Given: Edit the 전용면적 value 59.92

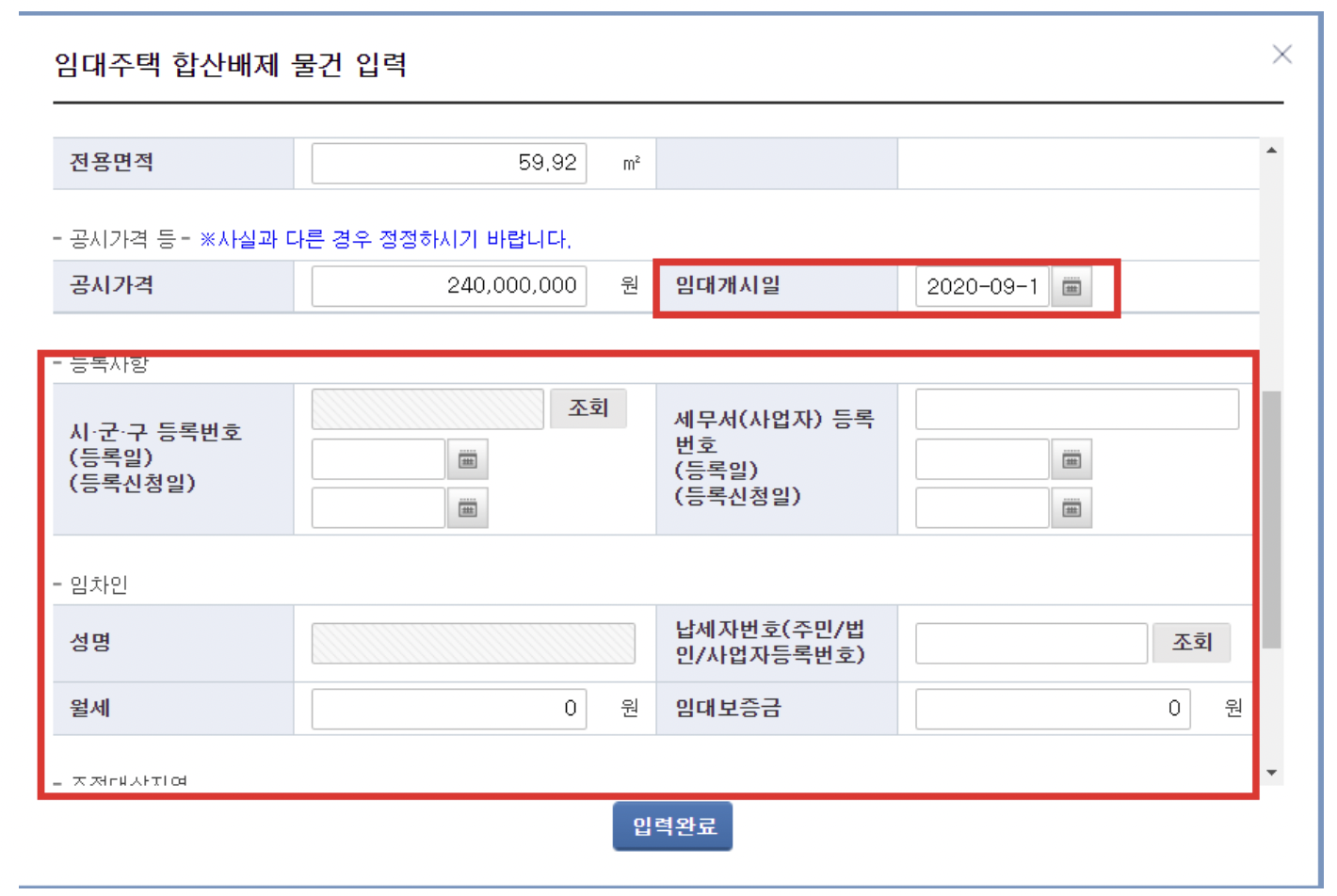Looking at the screenshot, I should (449, 161).
